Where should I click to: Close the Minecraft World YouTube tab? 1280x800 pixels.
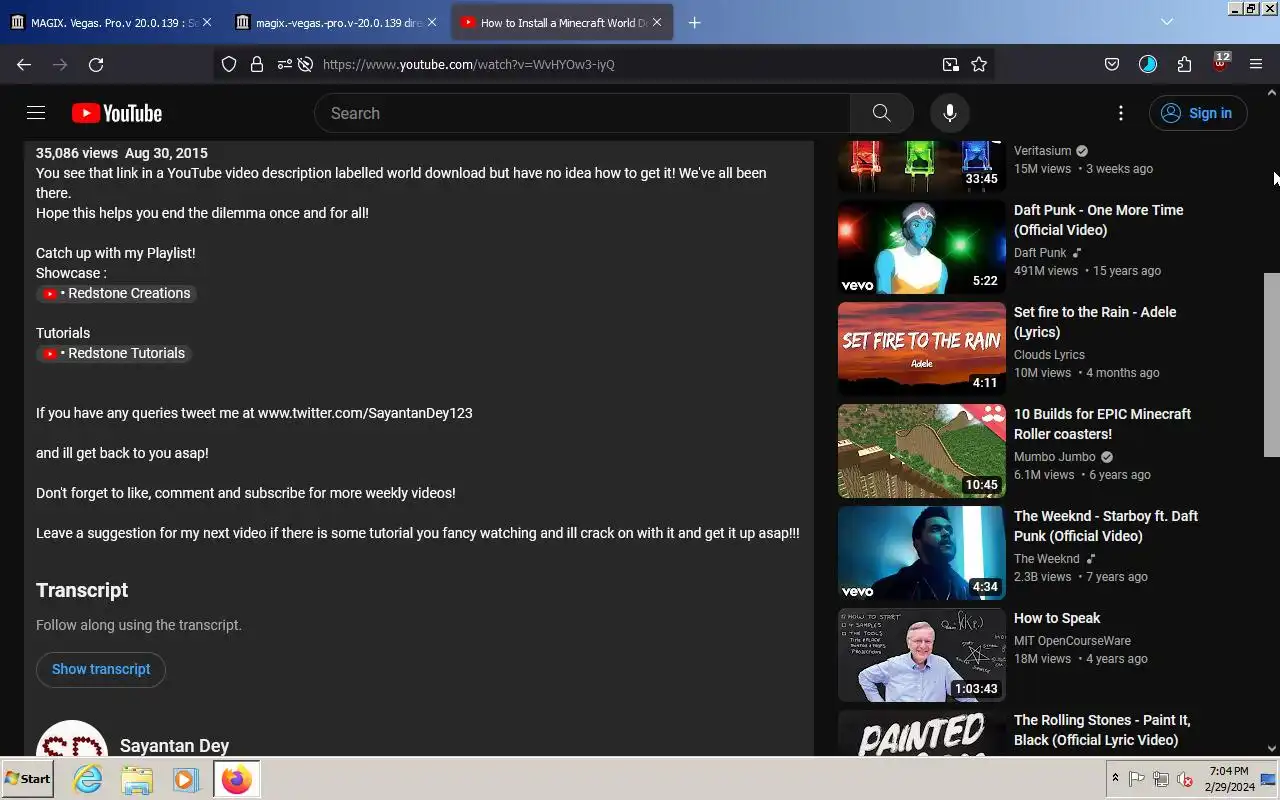point(657,22)
